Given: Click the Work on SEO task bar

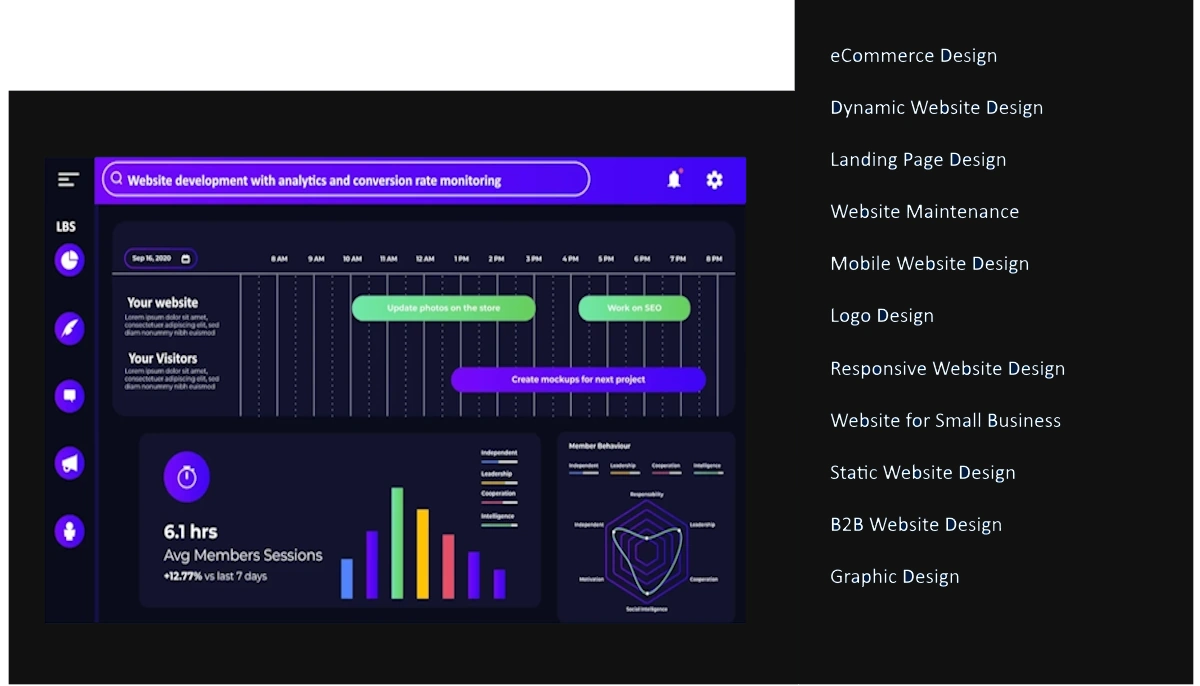Looking at the screenshot, I should [x=634, y=308].
